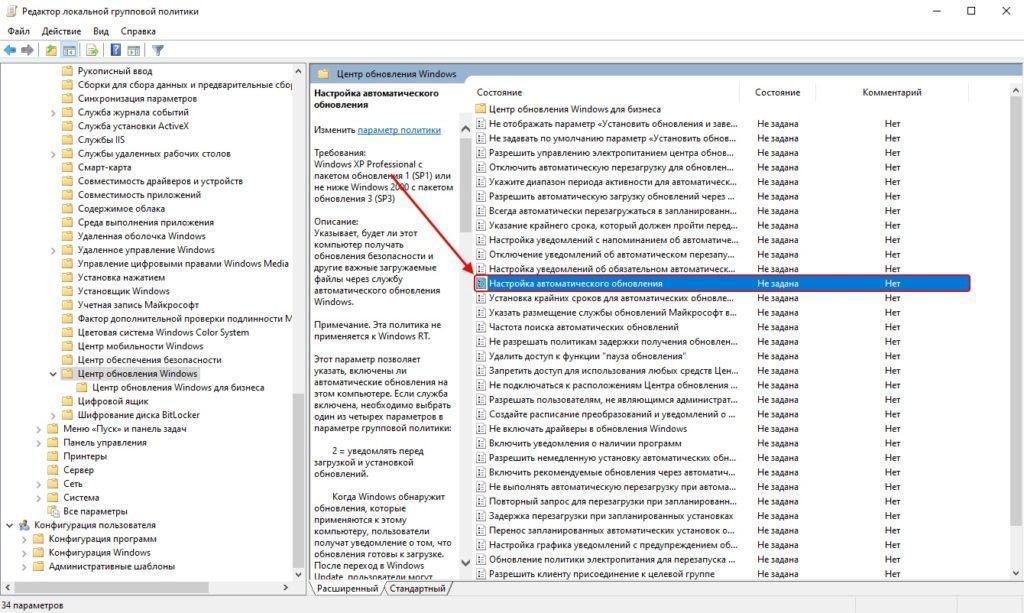Click the tree pane scroll-down arrow
1024x613 pixels.
pos(298,574)
